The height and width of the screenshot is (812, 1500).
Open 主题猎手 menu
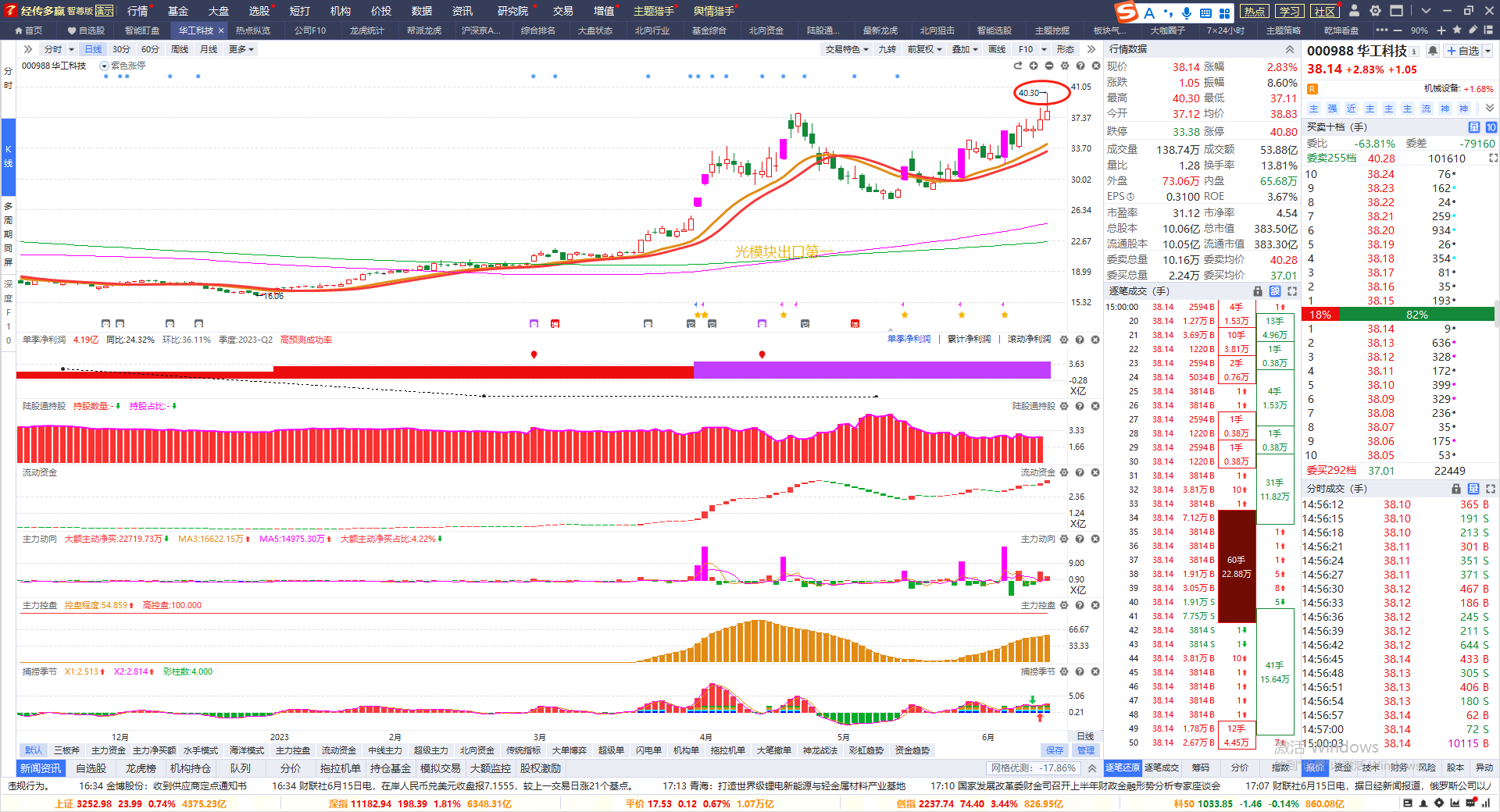click(653, 11)
